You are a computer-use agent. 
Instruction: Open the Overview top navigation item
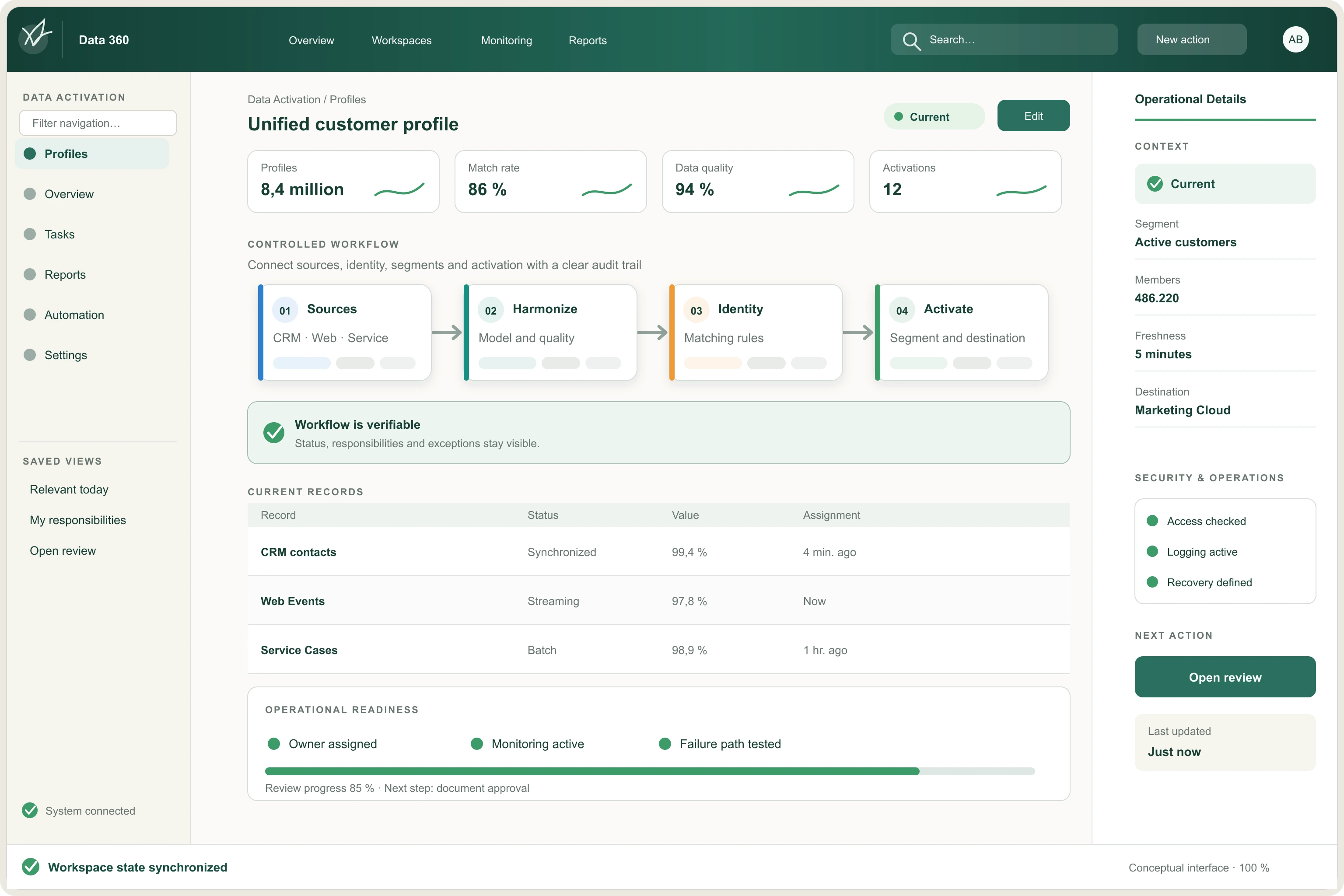(x=311, y=40)
